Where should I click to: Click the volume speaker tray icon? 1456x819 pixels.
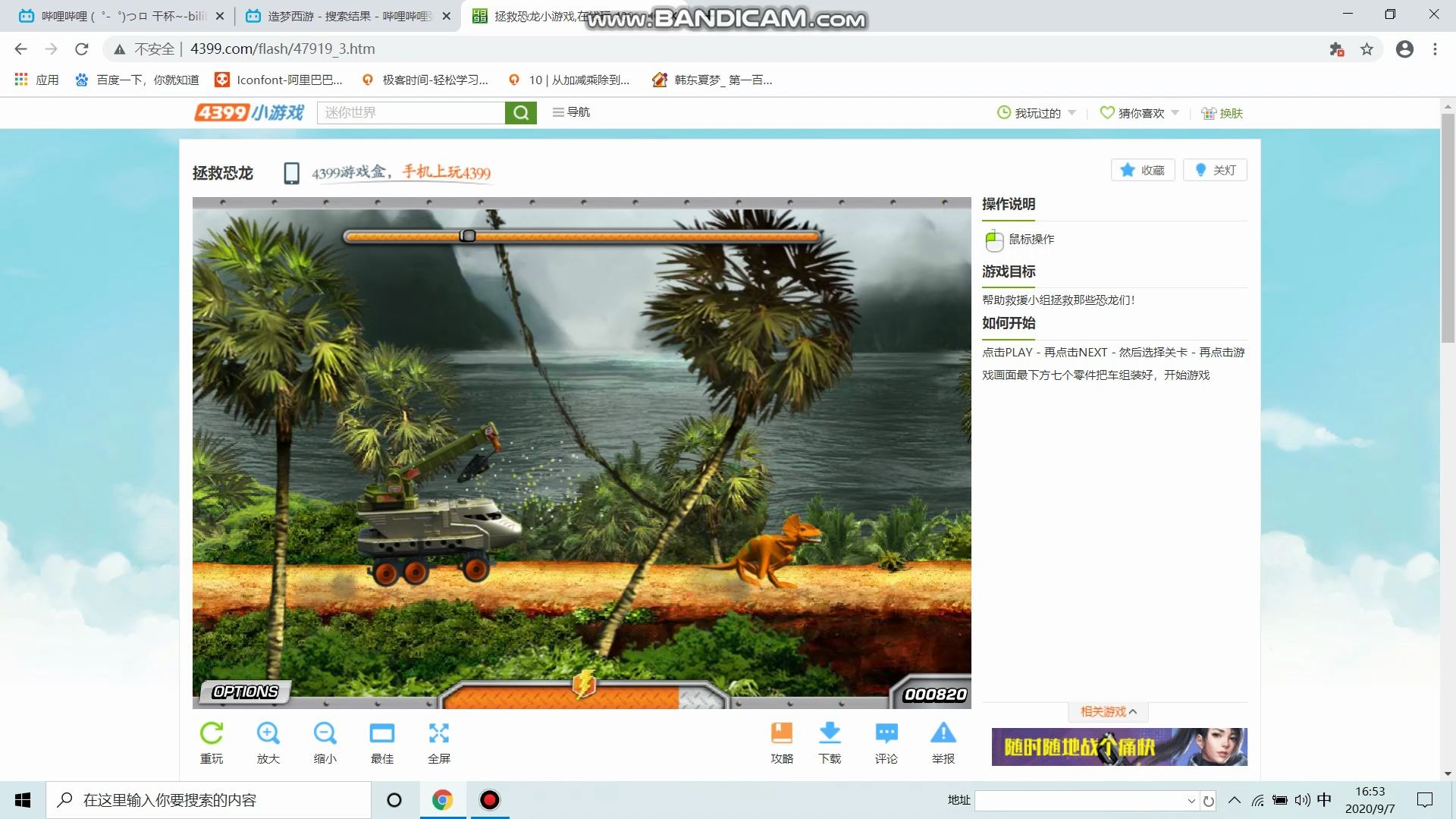[x=1302, y=800]
